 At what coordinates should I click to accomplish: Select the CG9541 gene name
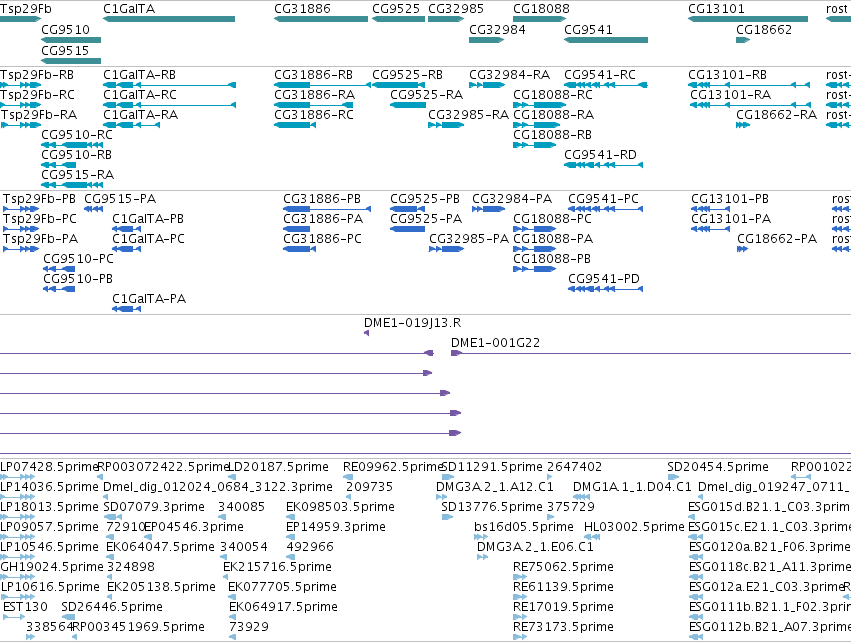pyautogui.click(x=588, y=29)
